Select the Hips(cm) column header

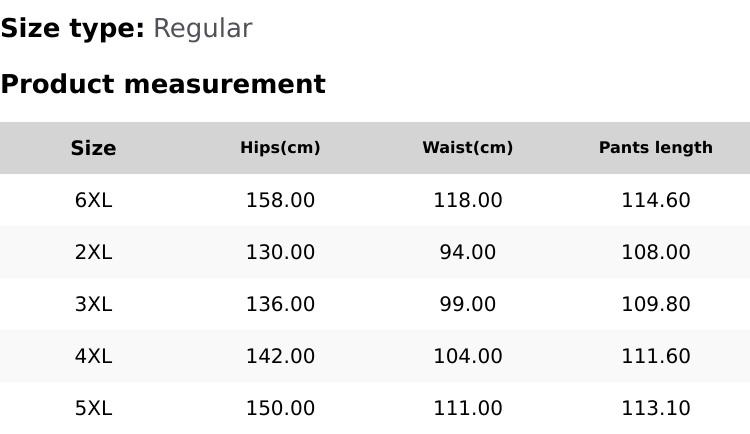pos(280,148)
